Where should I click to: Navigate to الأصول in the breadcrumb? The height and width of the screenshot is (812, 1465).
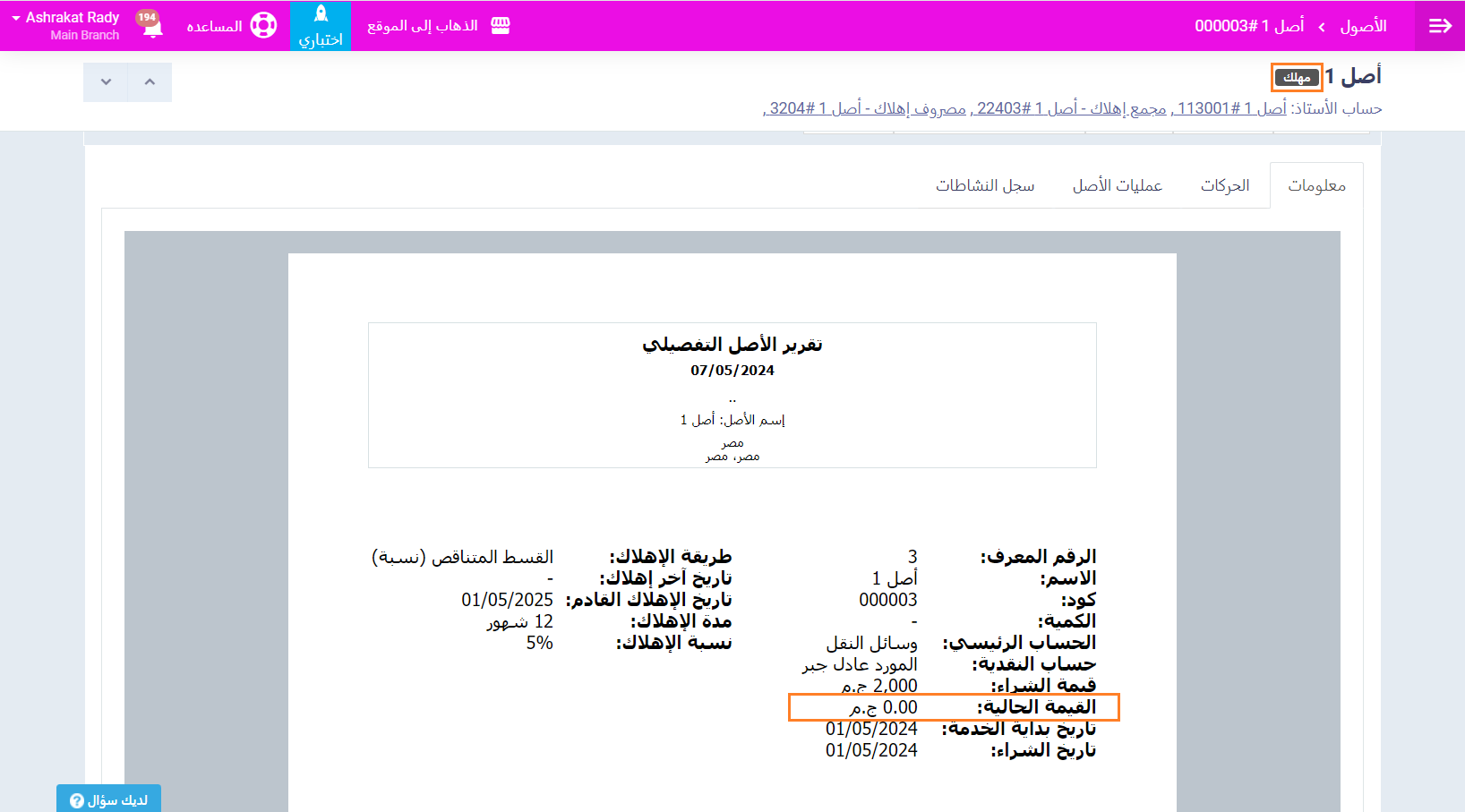click(1362, 26)
